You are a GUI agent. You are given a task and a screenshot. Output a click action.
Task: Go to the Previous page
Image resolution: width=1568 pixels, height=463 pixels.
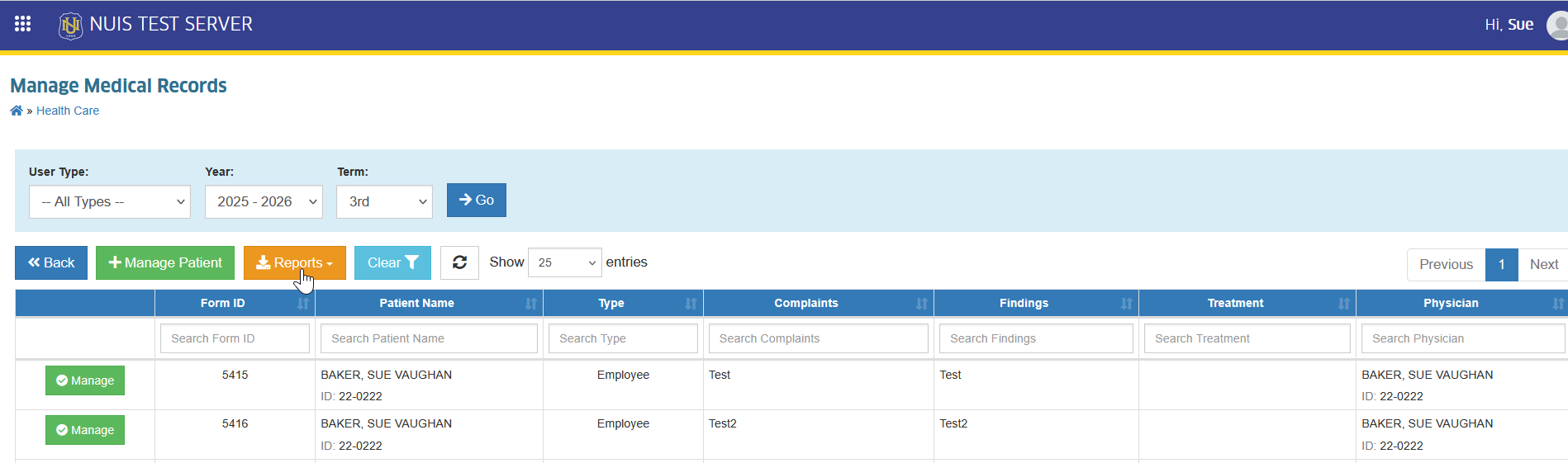point(1446,264)
